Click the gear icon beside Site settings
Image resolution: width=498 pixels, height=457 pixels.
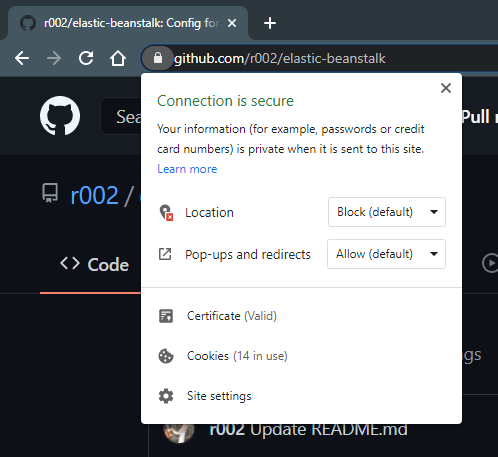pyautogui.click(x=166, y=396)
